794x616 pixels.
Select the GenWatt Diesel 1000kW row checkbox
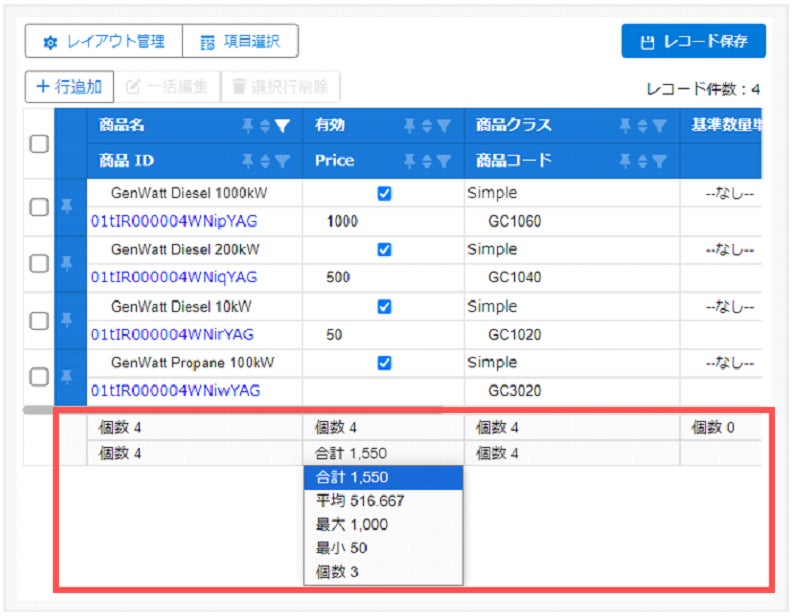pyautogui.click(x=39, y=207)
